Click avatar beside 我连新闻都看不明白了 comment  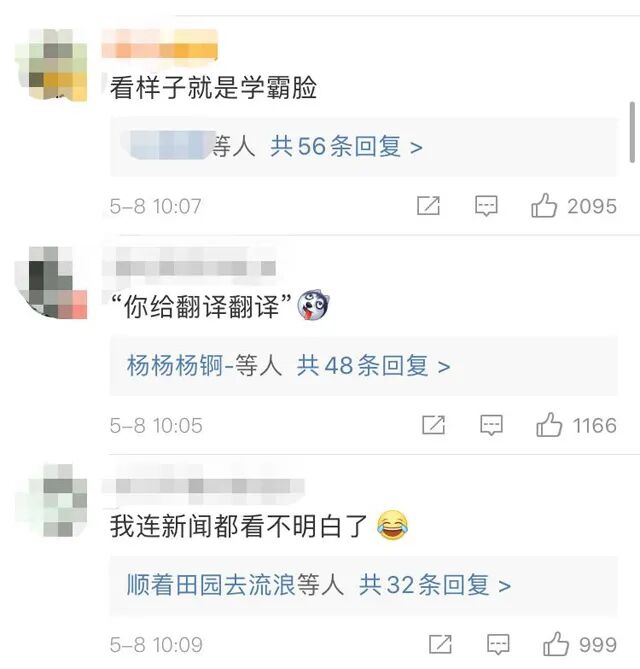click(x=51, y=500)
